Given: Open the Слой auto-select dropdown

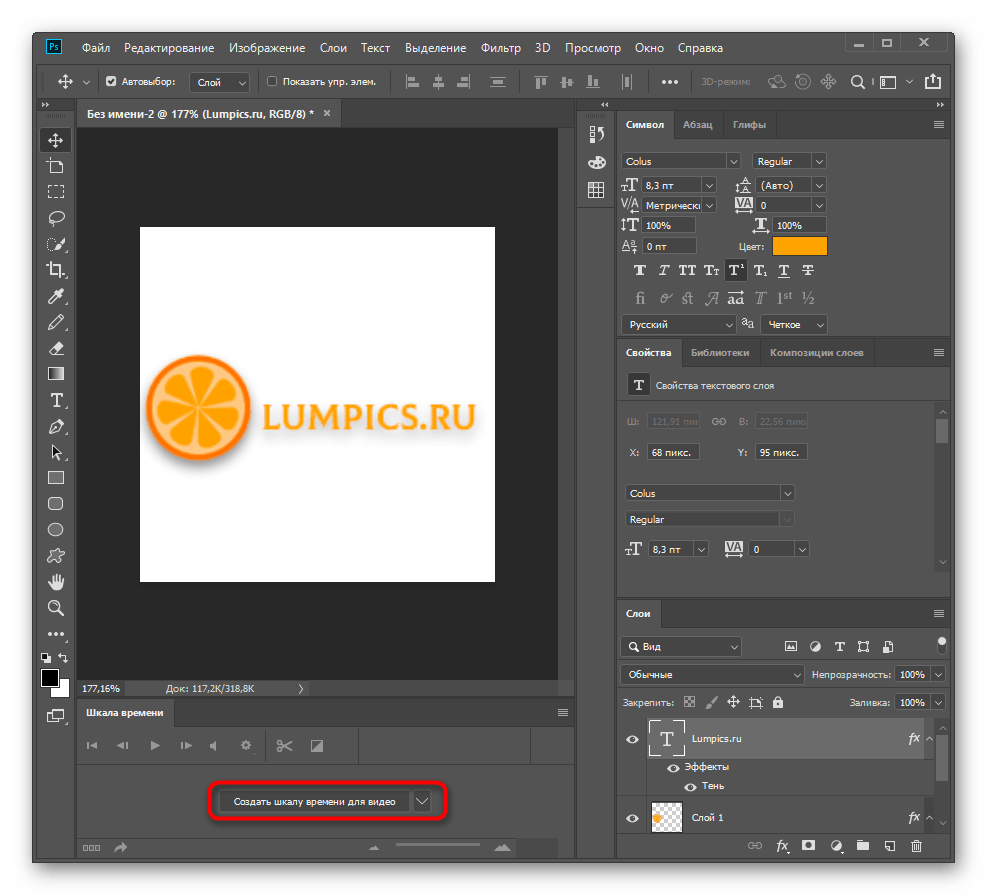Looking at the screenshot, I should click(x=220, y=82).
